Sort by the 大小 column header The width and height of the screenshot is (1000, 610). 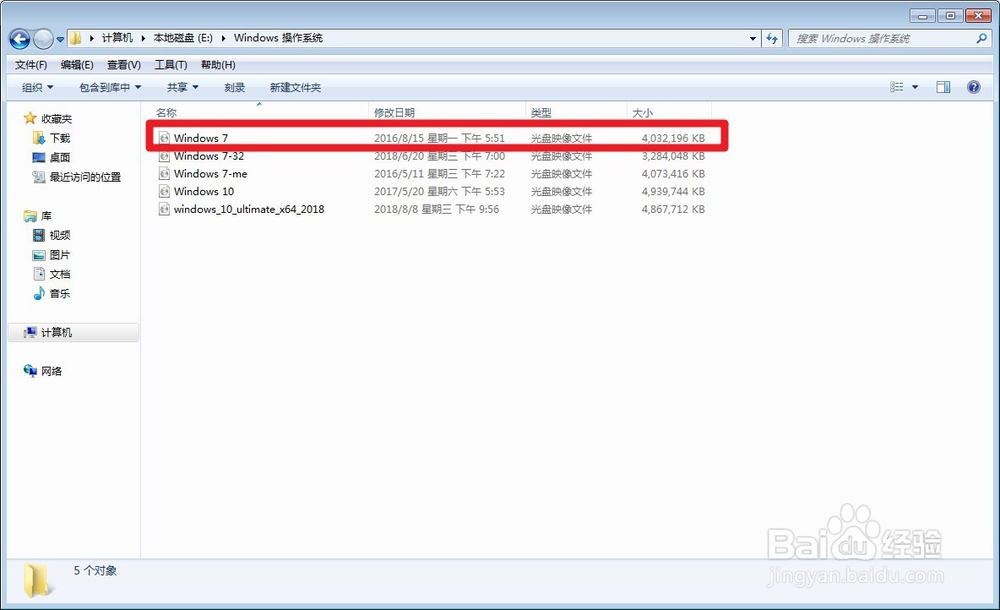642,112
